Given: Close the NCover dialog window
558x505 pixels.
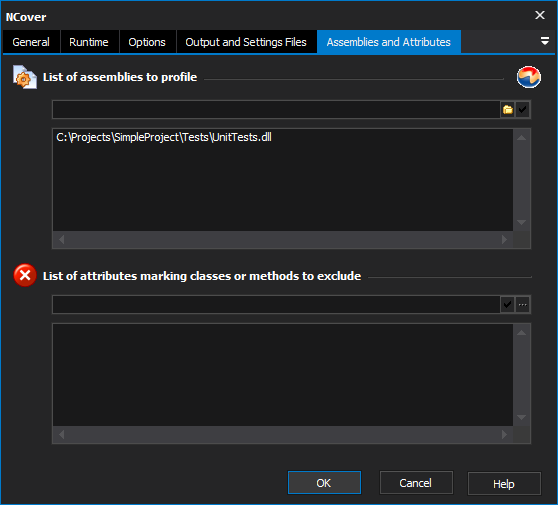Looking at the screenshot, I should [x=540, y=15].
